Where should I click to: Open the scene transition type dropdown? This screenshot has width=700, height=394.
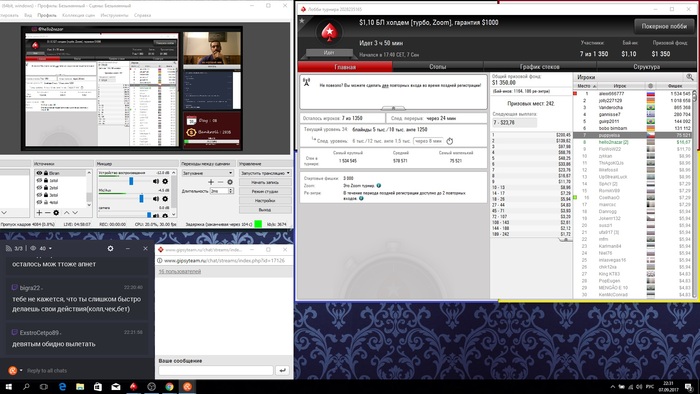click(208, 173)
